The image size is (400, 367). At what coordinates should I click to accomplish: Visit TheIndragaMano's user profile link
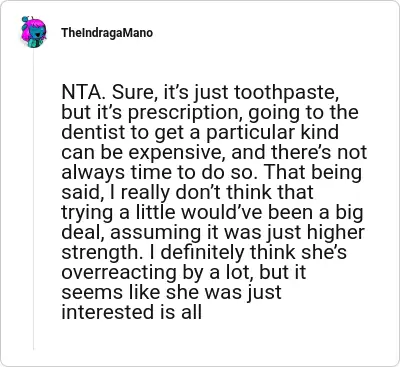coord(107,33)
